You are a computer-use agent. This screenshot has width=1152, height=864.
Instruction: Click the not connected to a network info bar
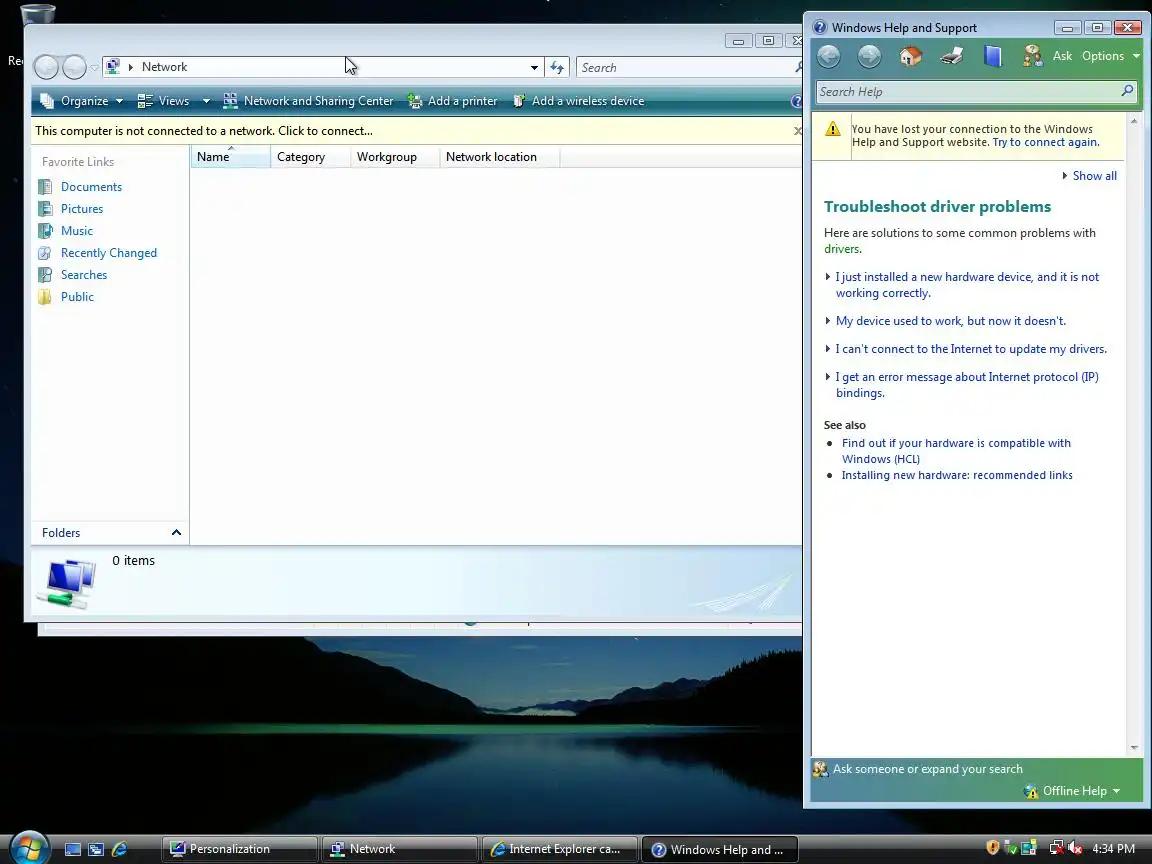(x=411, y=131)
